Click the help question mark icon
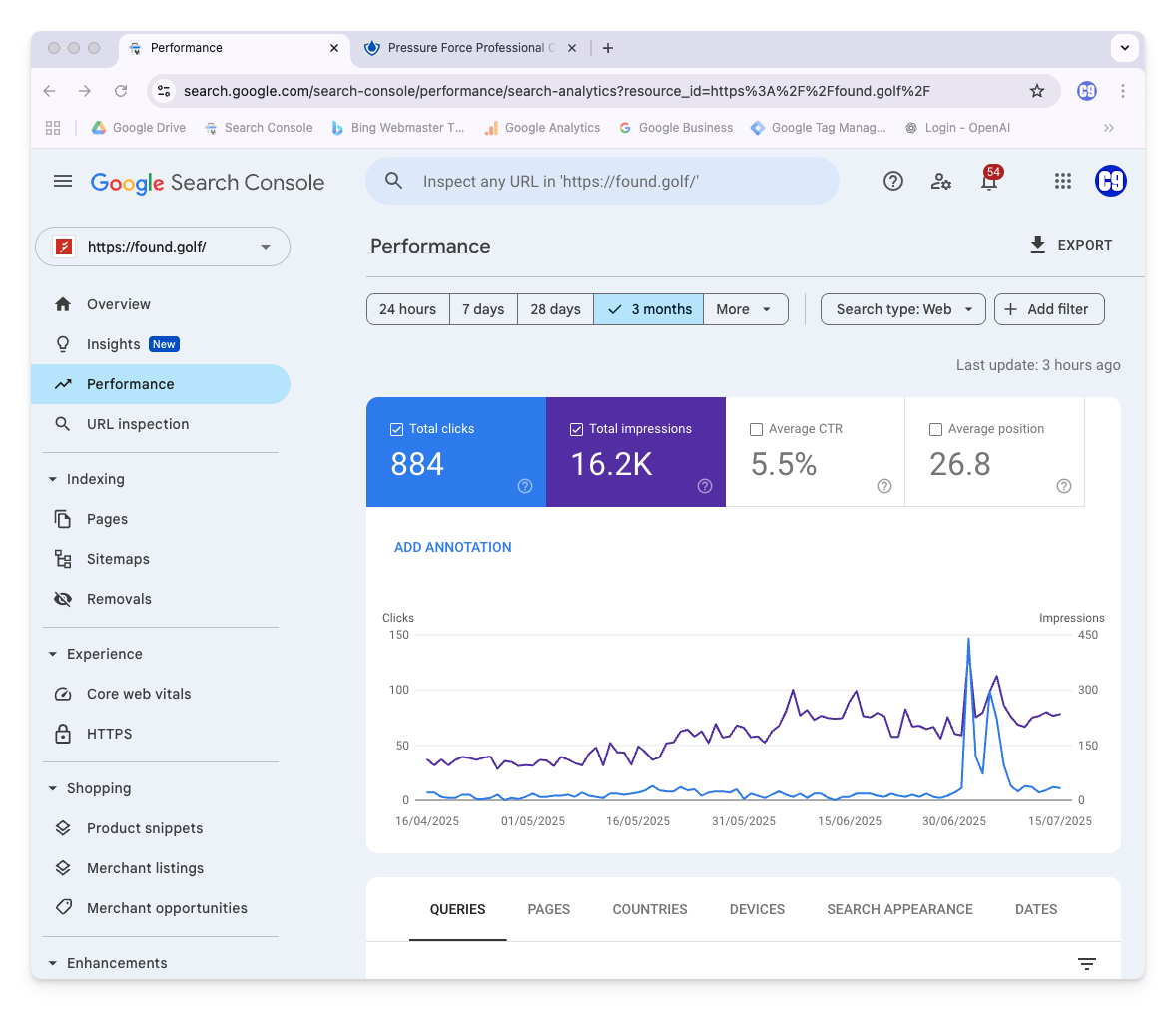 click(893, 181)
